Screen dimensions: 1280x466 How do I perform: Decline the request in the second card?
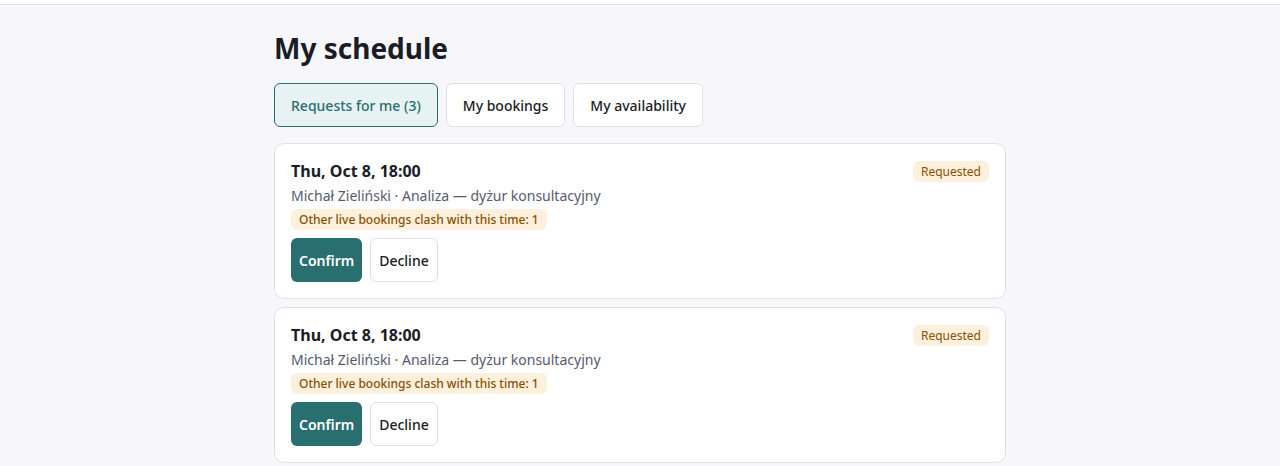click(x=404, y=424)
